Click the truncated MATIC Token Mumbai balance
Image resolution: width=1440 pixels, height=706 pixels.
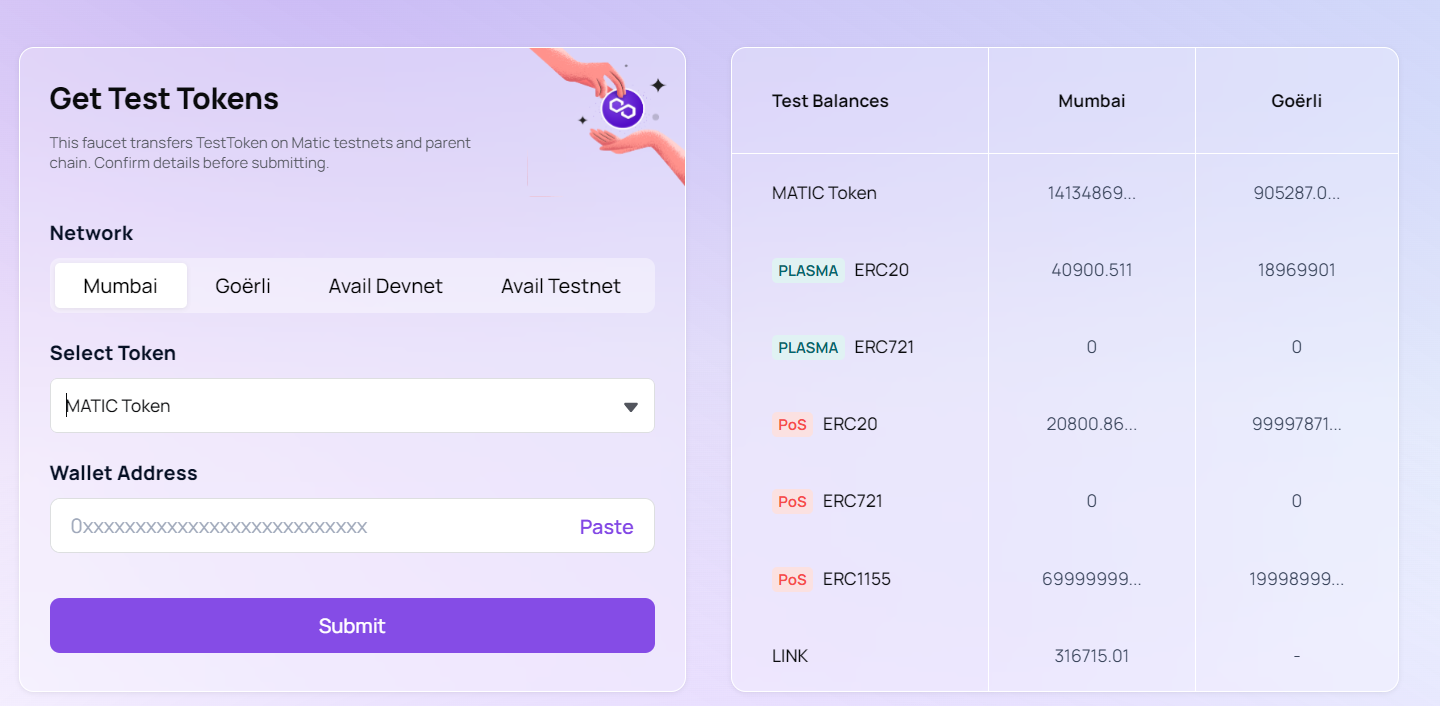1091,193
